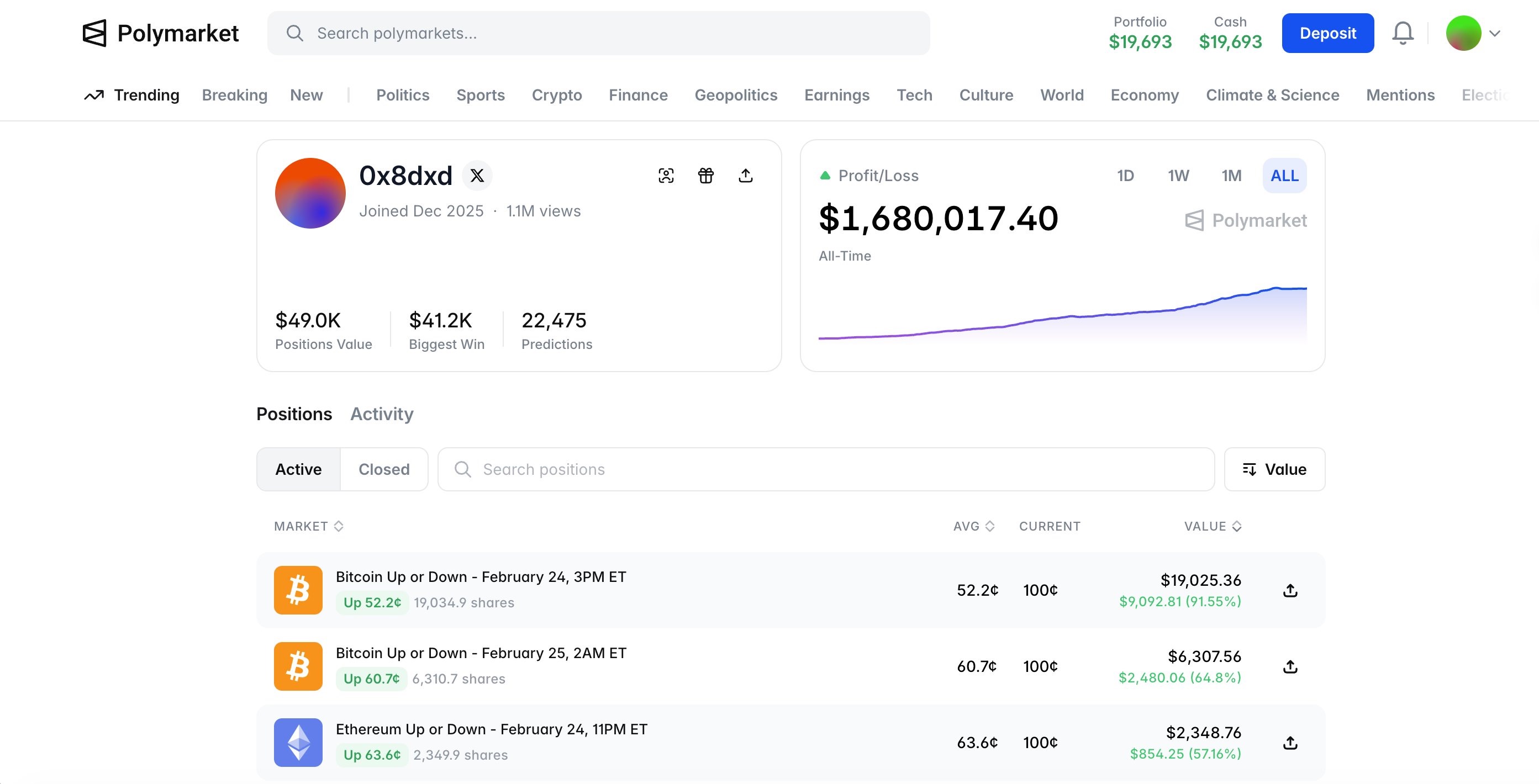
Task: Click the Bitcoin icon for February 25 market
Action: click(x=298, y=666)
